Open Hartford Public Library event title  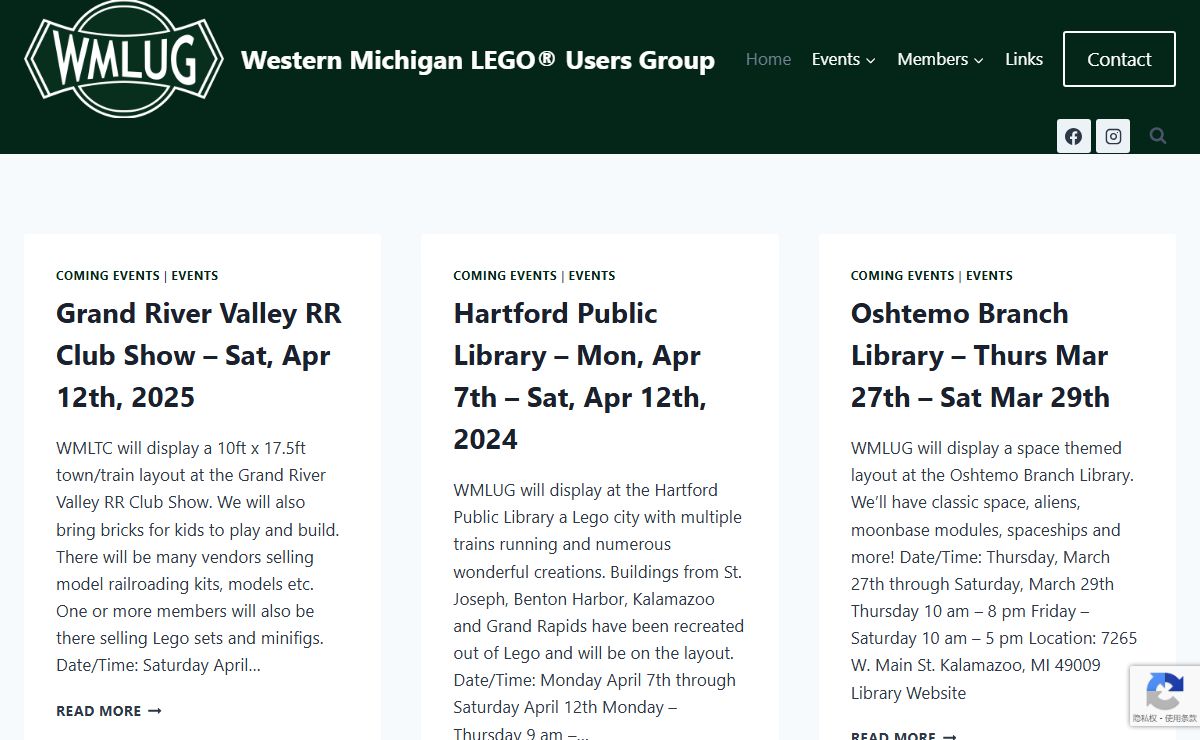(x=580, y=376)
